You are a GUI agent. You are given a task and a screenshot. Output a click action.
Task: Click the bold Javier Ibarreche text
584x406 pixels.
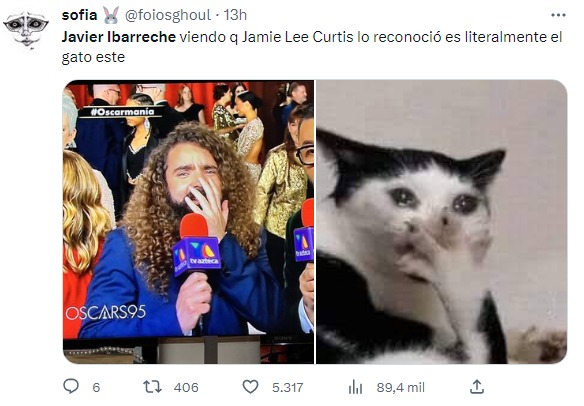point(118,37)
